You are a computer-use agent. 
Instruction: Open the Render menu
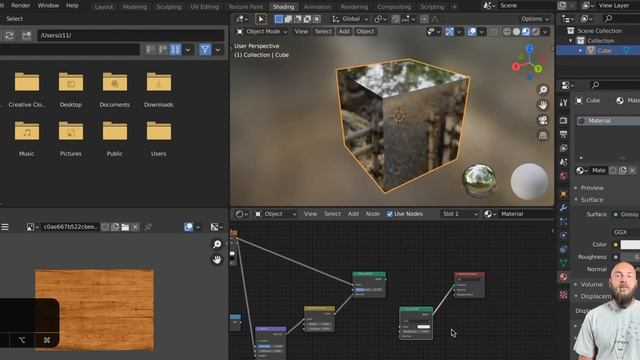pyautogui.click(x=20, y=6)
